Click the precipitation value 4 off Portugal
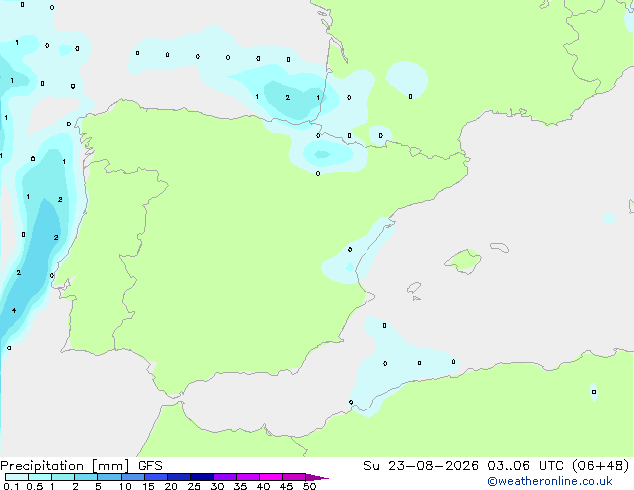Image resolution: width=634 pixels, height=490 pixels. (x=14, y=310)
